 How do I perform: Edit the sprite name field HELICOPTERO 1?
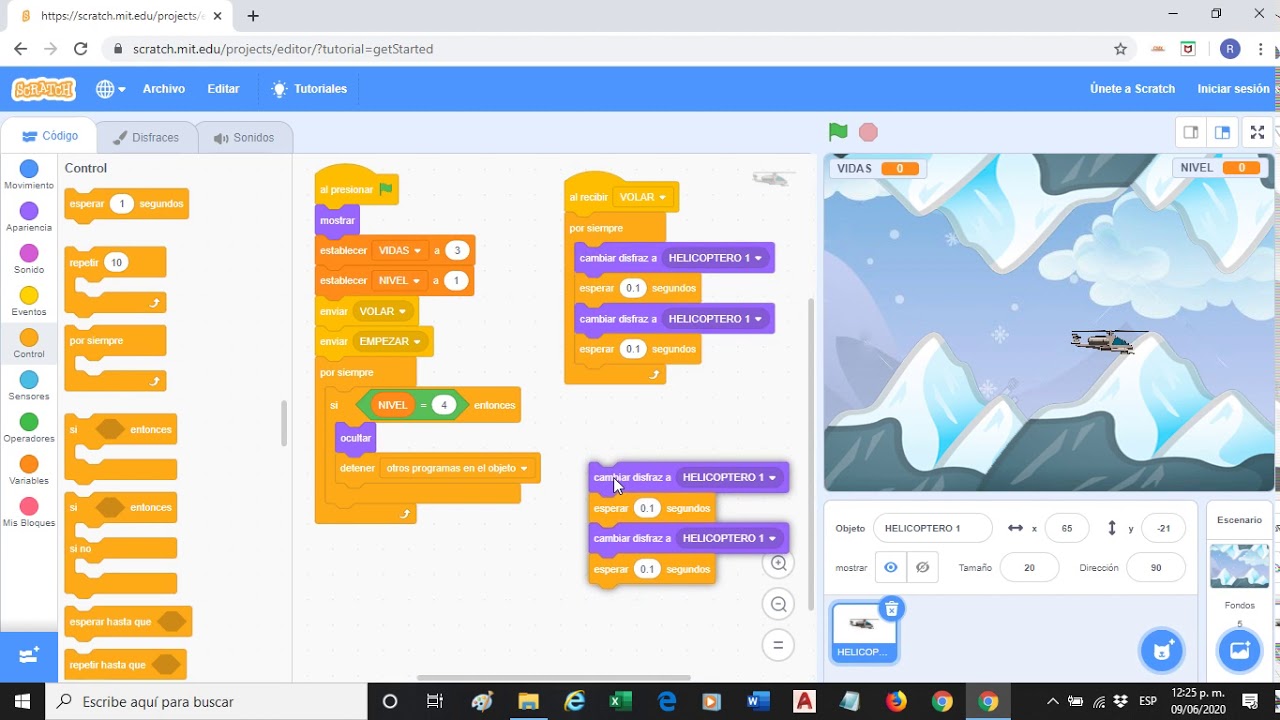click(932, 528)
